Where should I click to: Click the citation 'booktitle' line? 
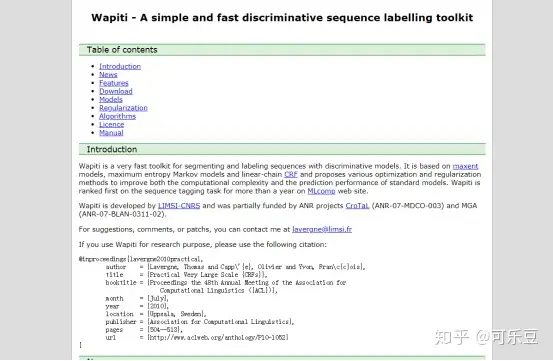(x=226, y=283)
